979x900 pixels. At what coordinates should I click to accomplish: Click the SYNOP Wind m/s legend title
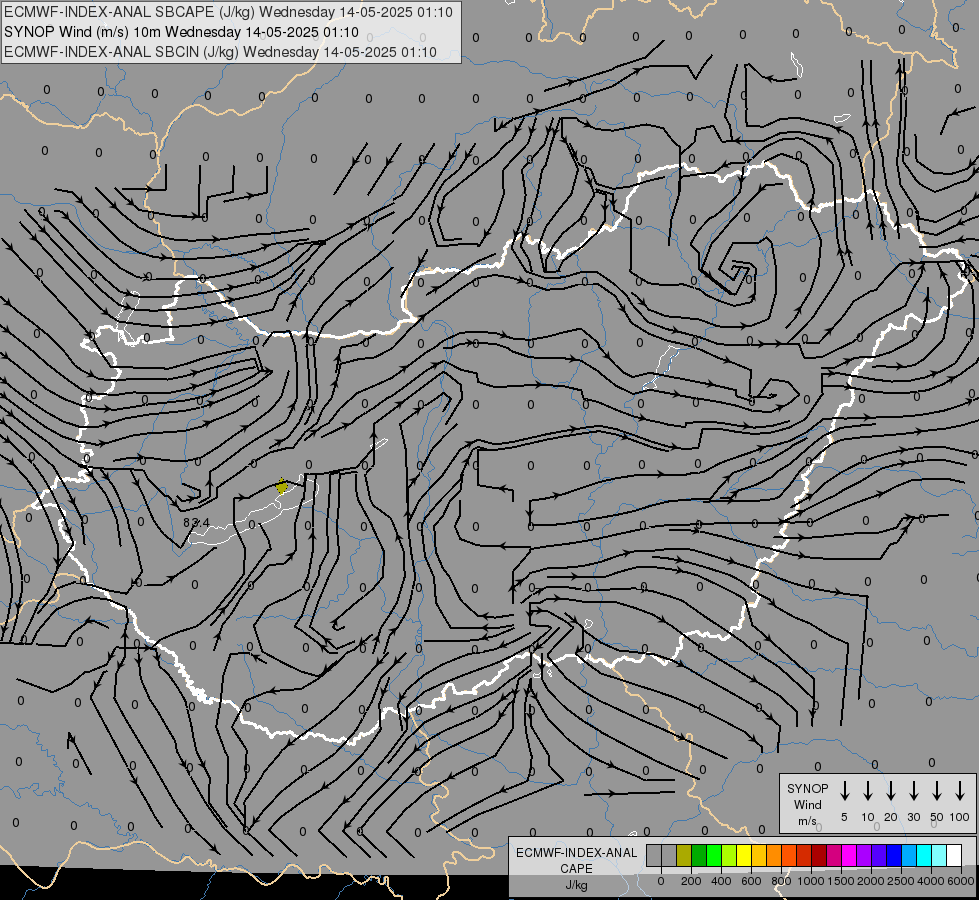tap(807, 804)
